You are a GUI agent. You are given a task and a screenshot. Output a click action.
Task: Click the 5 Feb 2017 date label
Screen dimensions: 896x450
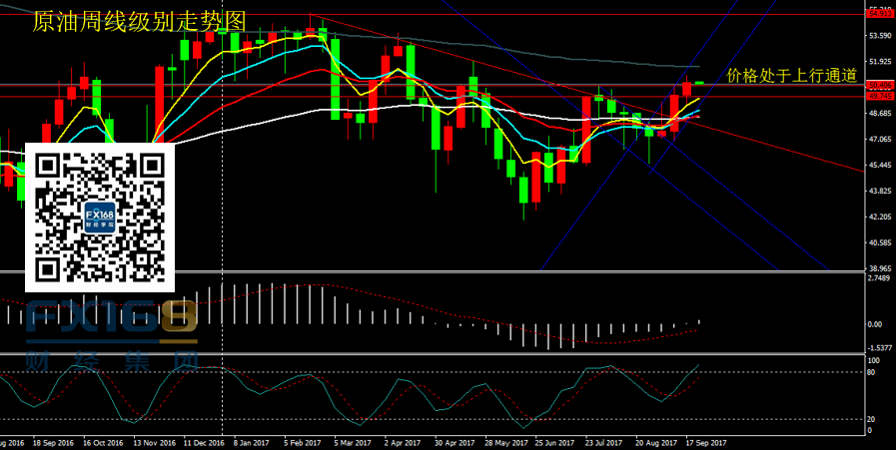click(303, 441)
